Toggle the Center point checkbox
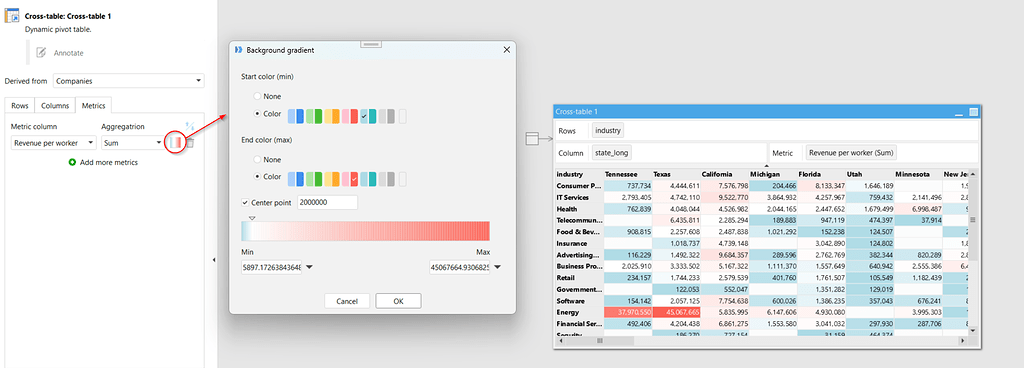1024x368 pixels. click(246, 202)
